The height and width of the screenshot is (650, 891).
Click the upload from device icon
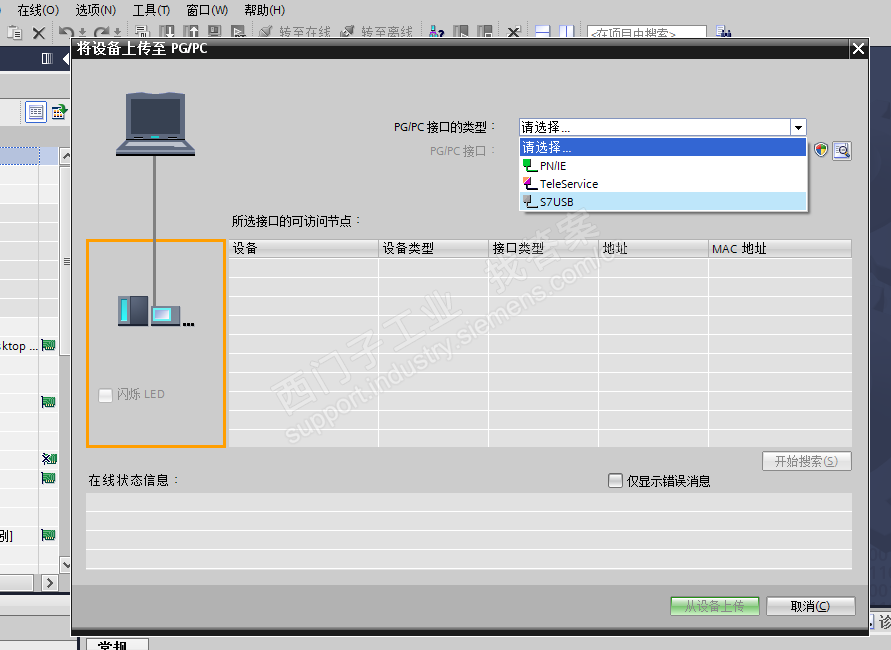pos(191,32)
